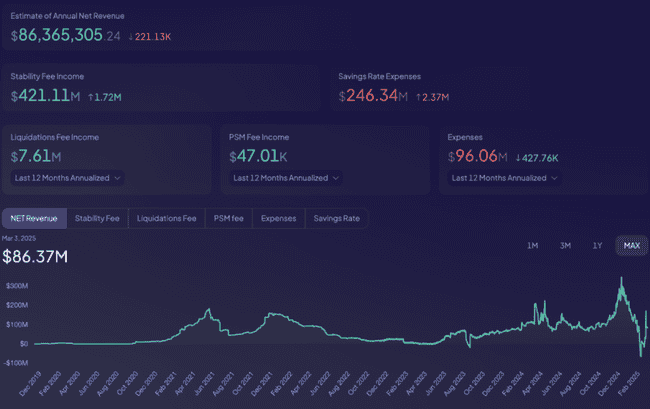
Task: Open the PSM fee tab
Action: click(x=228, y=218)
